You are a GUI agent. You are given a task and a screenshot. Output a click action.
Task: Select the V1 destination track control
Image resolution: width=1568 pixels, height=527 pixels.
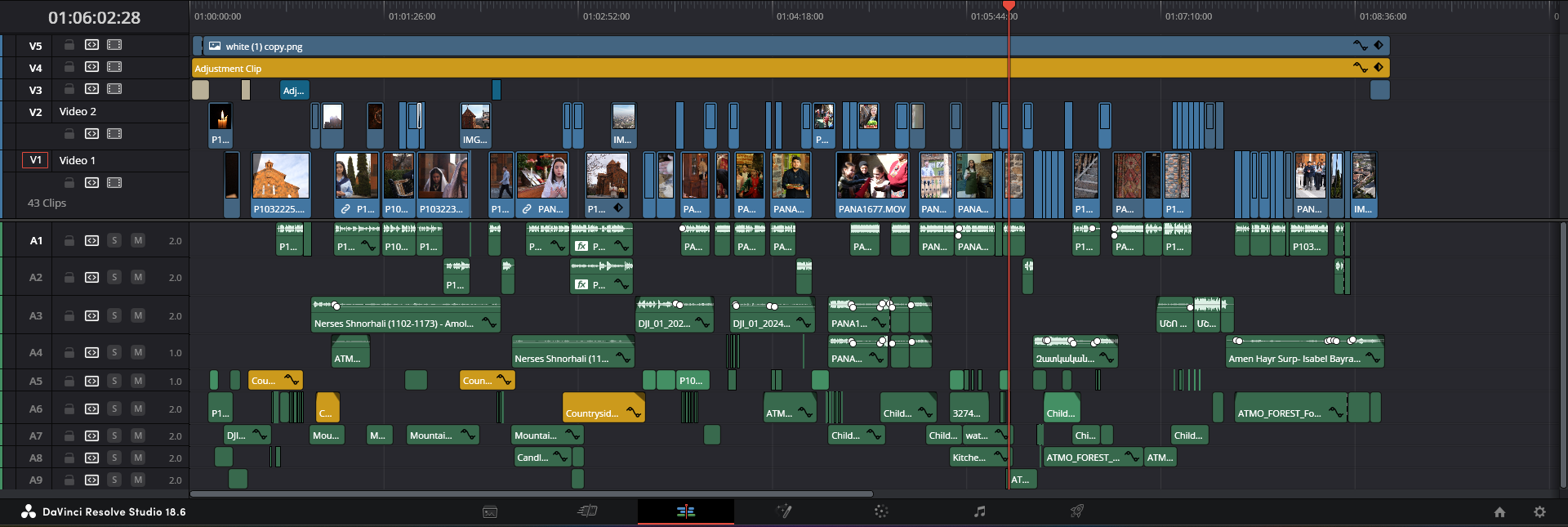pos(35,160)
